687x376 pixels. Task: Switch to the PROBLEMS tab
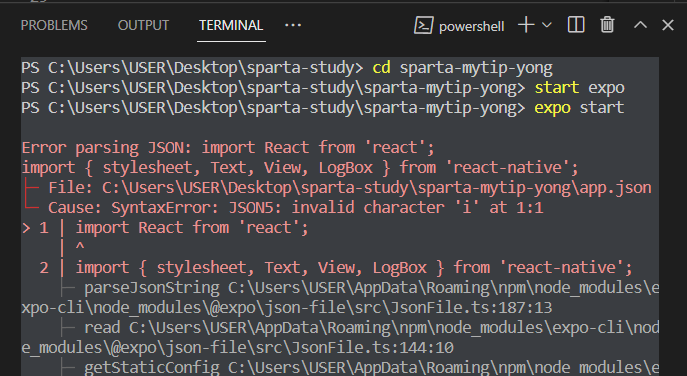point(54,25)
